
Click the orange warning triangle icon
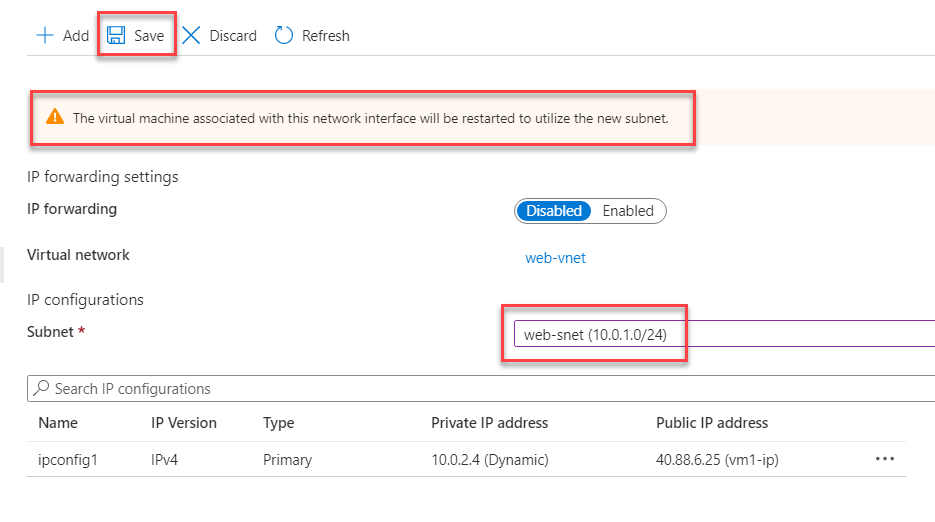pyautogui.click(x=54, y=118)
